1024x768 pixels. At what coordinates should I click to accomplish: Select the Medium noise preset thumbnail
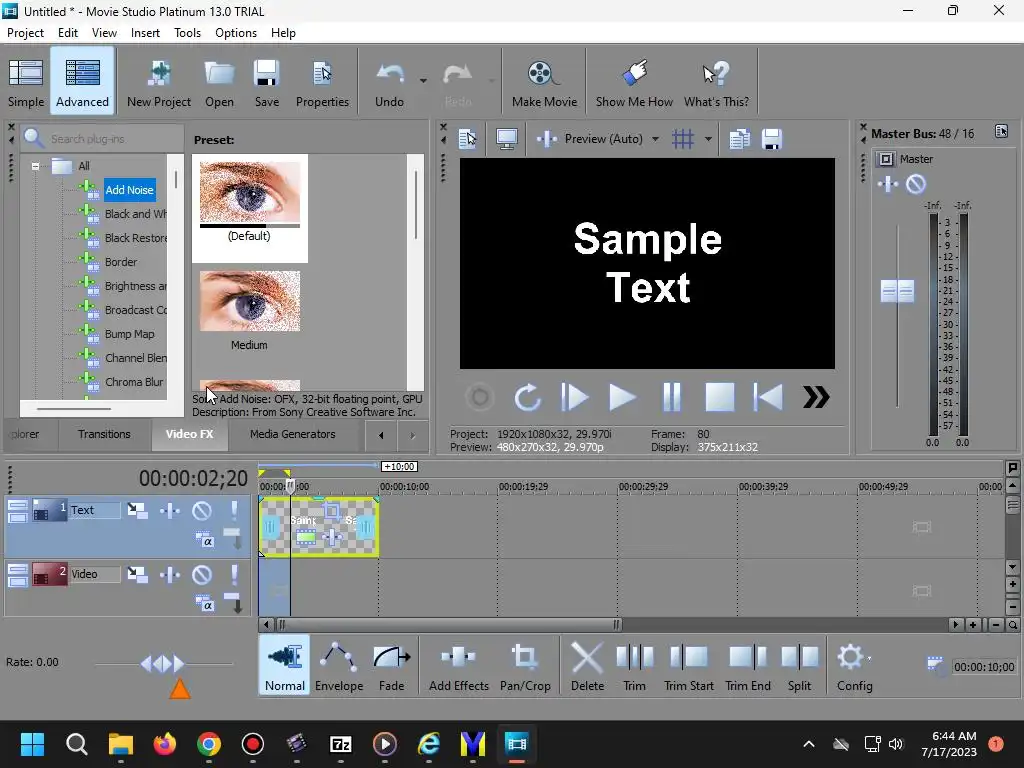pos(249,302)
